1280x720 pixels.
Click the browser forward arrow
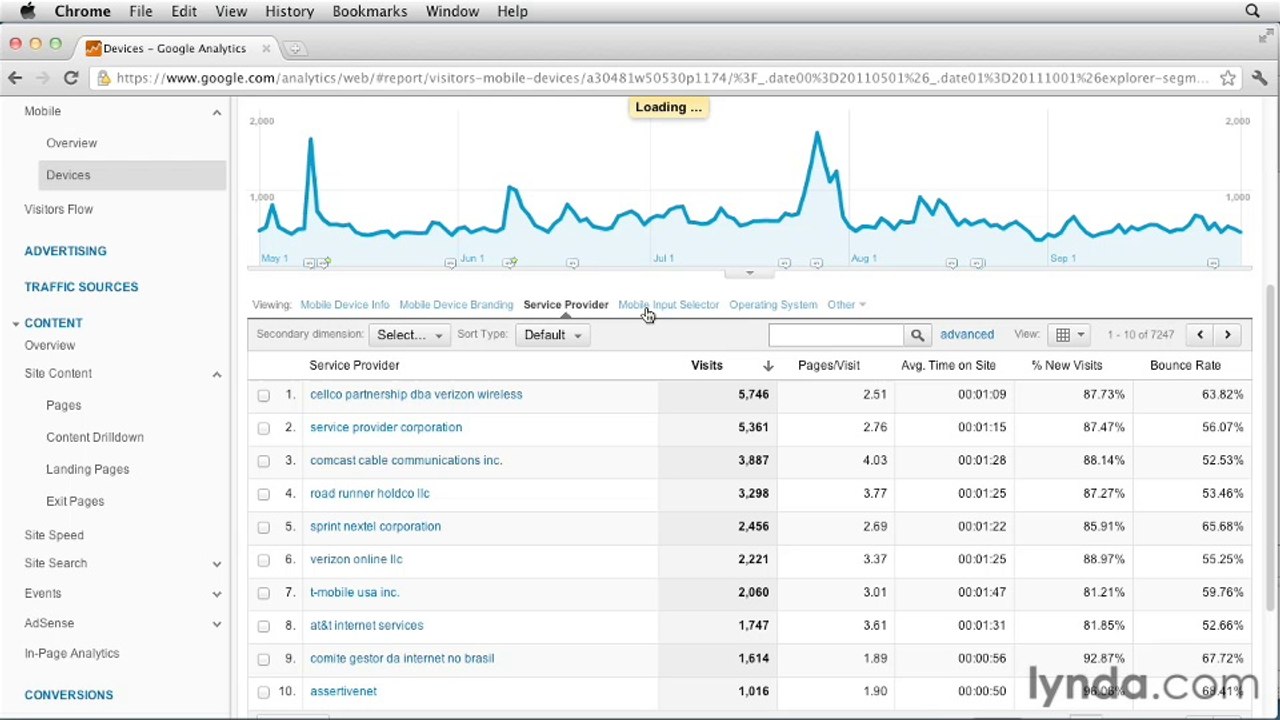tap(43, 78)
